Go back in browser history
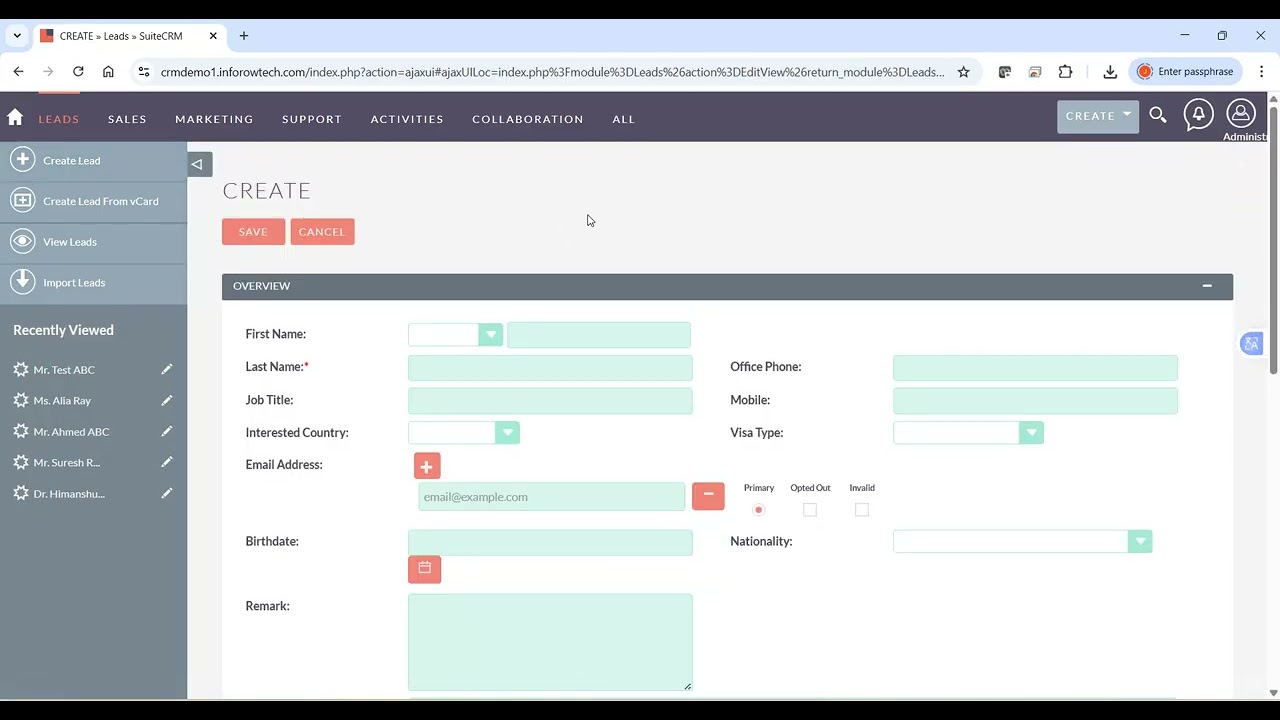The width and height of the screenshot is (1280, 720). click(18, 72)
